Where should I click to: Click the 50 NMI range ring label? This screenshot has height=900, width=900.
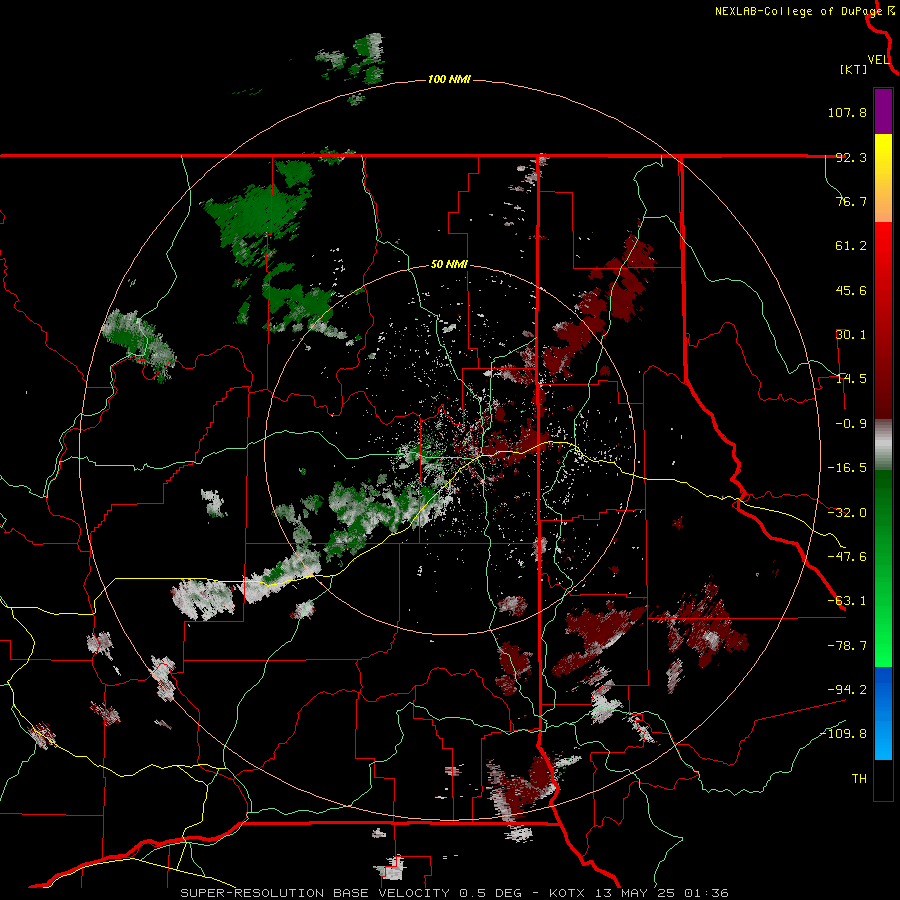(x=449, y=265)
